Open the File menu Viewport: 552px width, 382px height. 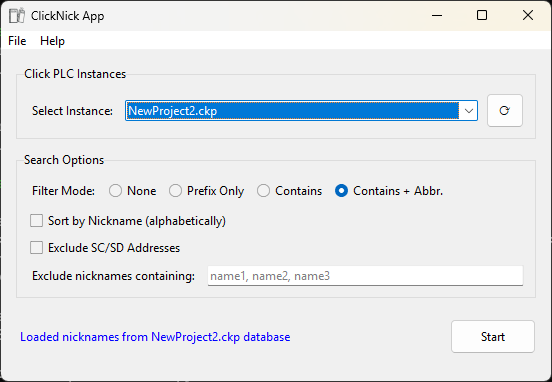[x=17, y=41]
